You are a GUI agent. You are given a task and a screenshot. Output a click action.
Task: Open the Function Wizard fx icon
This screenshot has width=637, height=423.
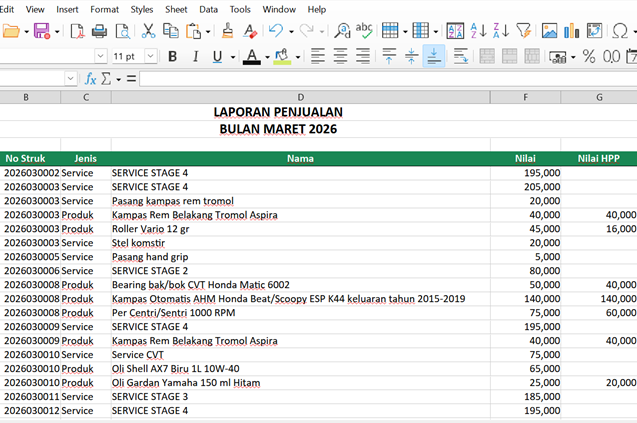[x=91, y=78]
